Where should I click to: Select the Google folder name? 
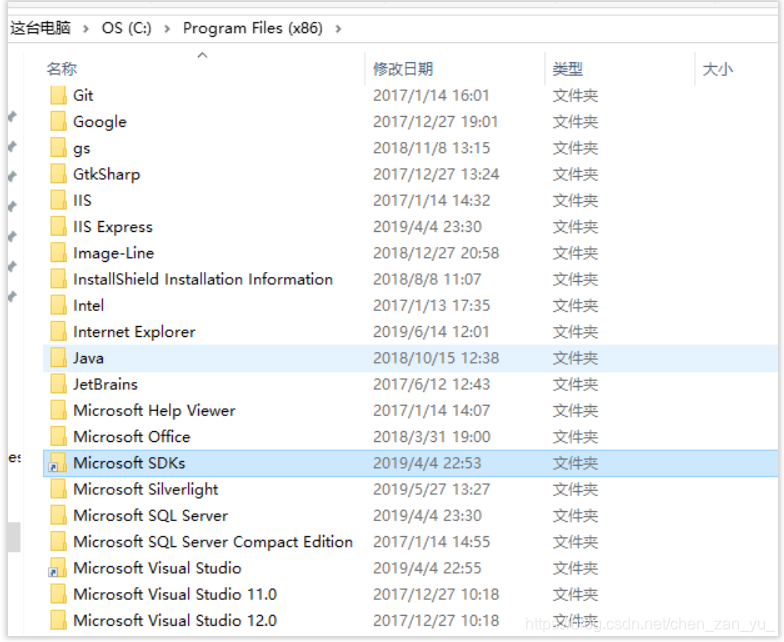point(100,122)
